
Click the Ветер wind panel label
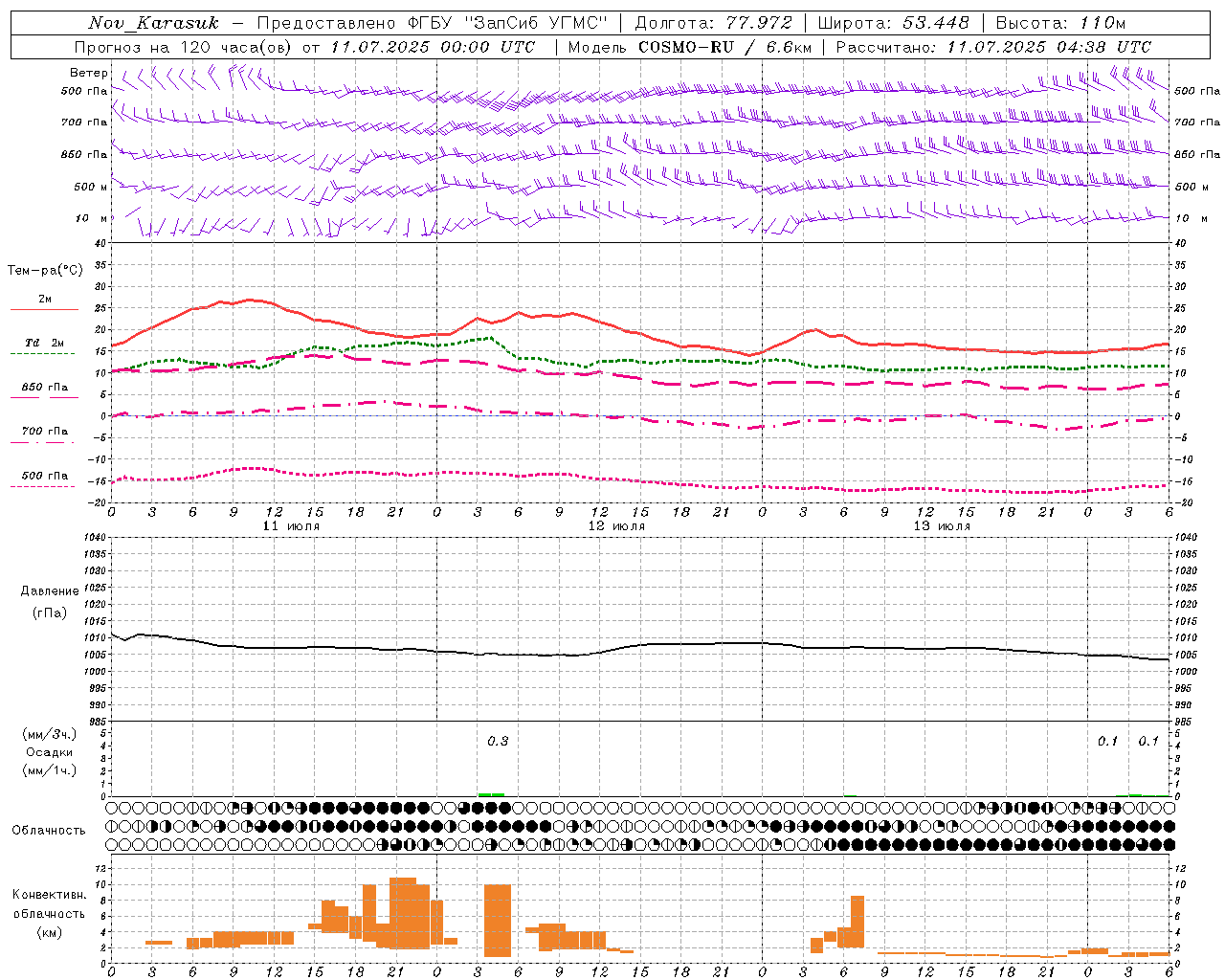(x=89, y=73)
